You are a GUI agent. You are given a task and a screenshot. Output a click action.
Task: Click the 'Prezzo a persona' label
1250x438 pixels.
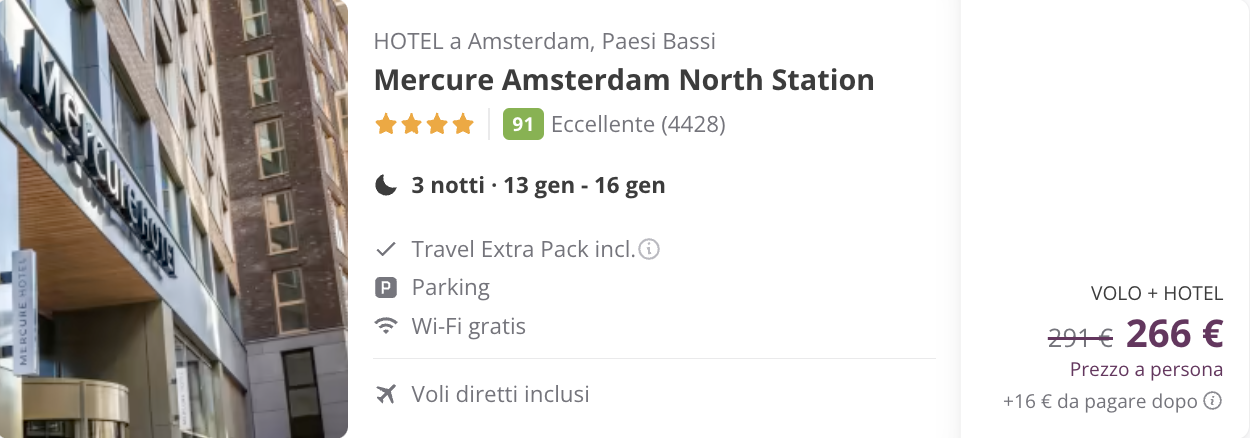1146,369
